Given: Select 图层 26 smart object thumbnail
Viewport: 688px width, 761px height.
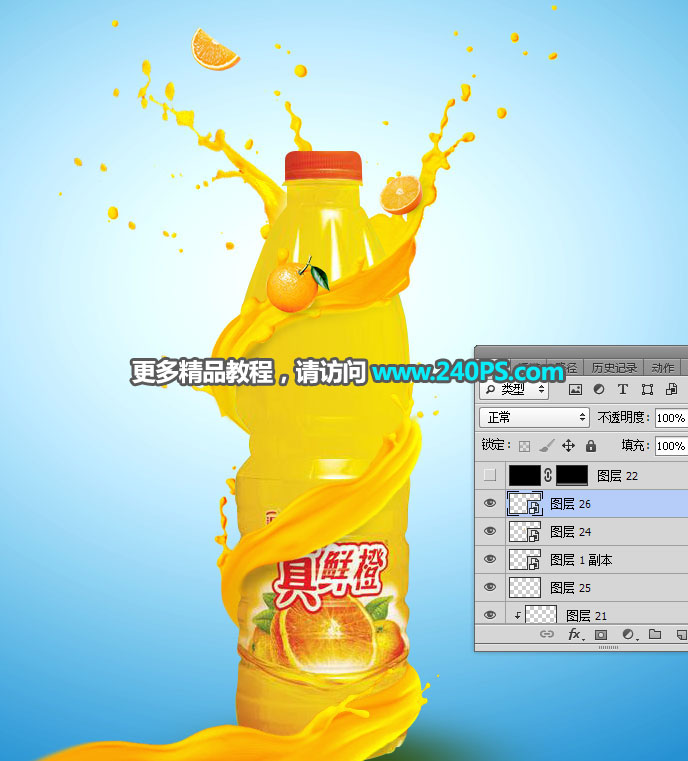Looking at the screenshot, I should (524, 503).
